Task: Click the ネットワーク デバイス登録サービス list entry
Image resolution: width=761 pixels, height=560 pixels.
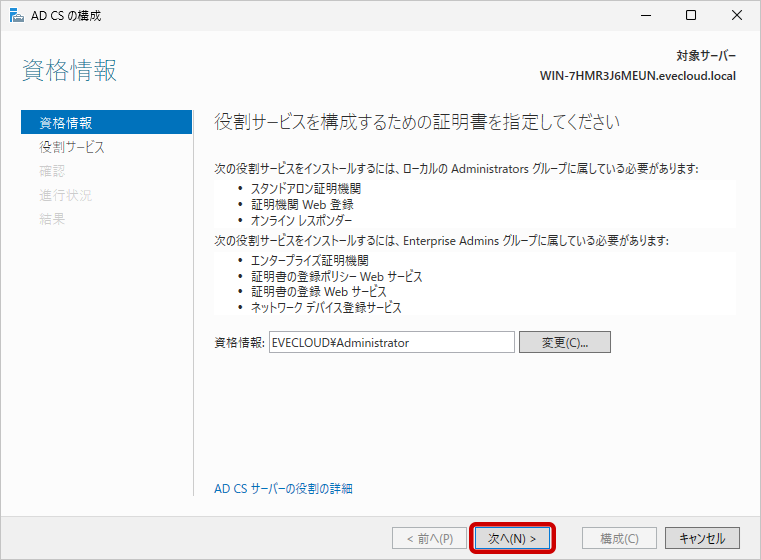Action: click(x=327, y=308)
